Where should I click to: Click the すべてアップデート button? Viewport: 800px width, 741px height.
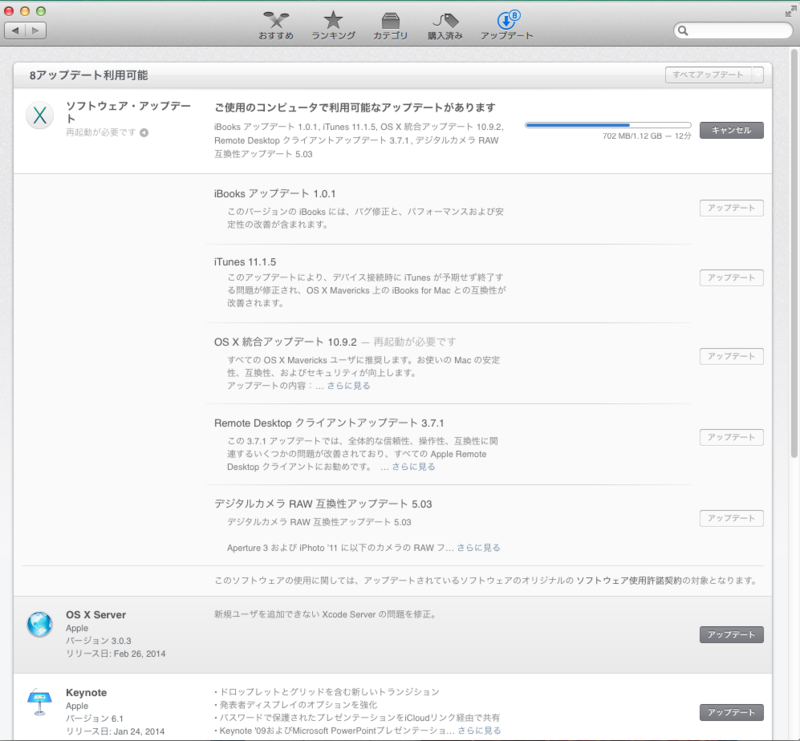pyautogui.click(x=708, y=75)
